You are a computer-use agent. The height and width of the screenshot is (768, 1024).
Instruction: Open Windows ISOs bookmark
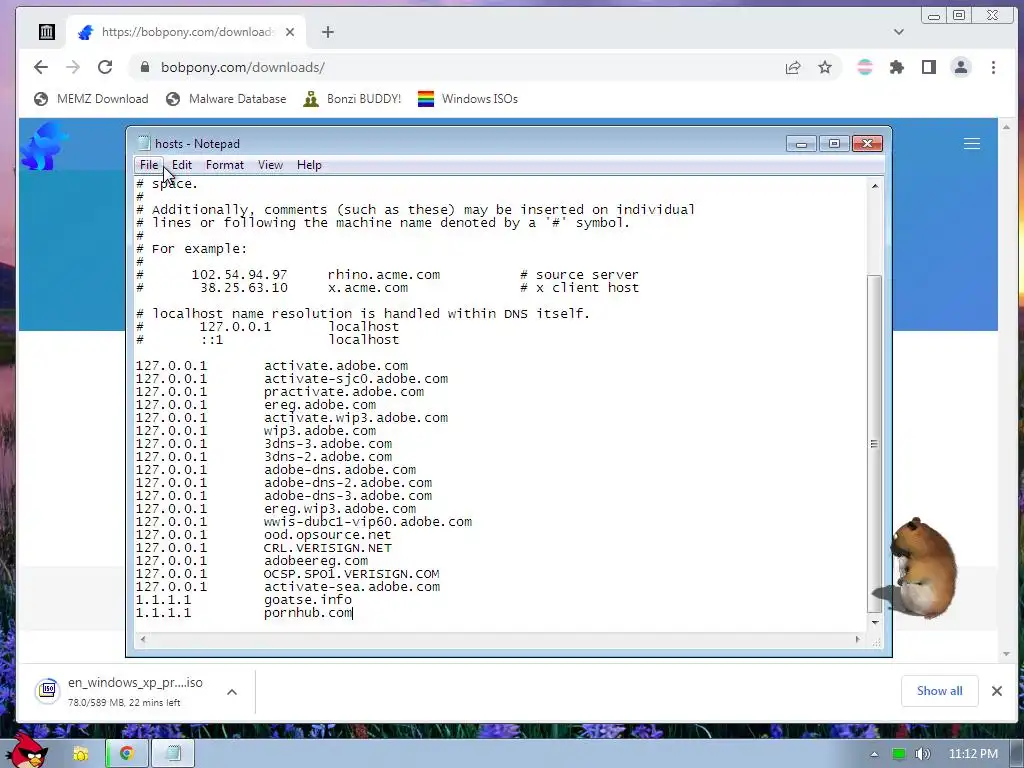(x=468, y=99)
